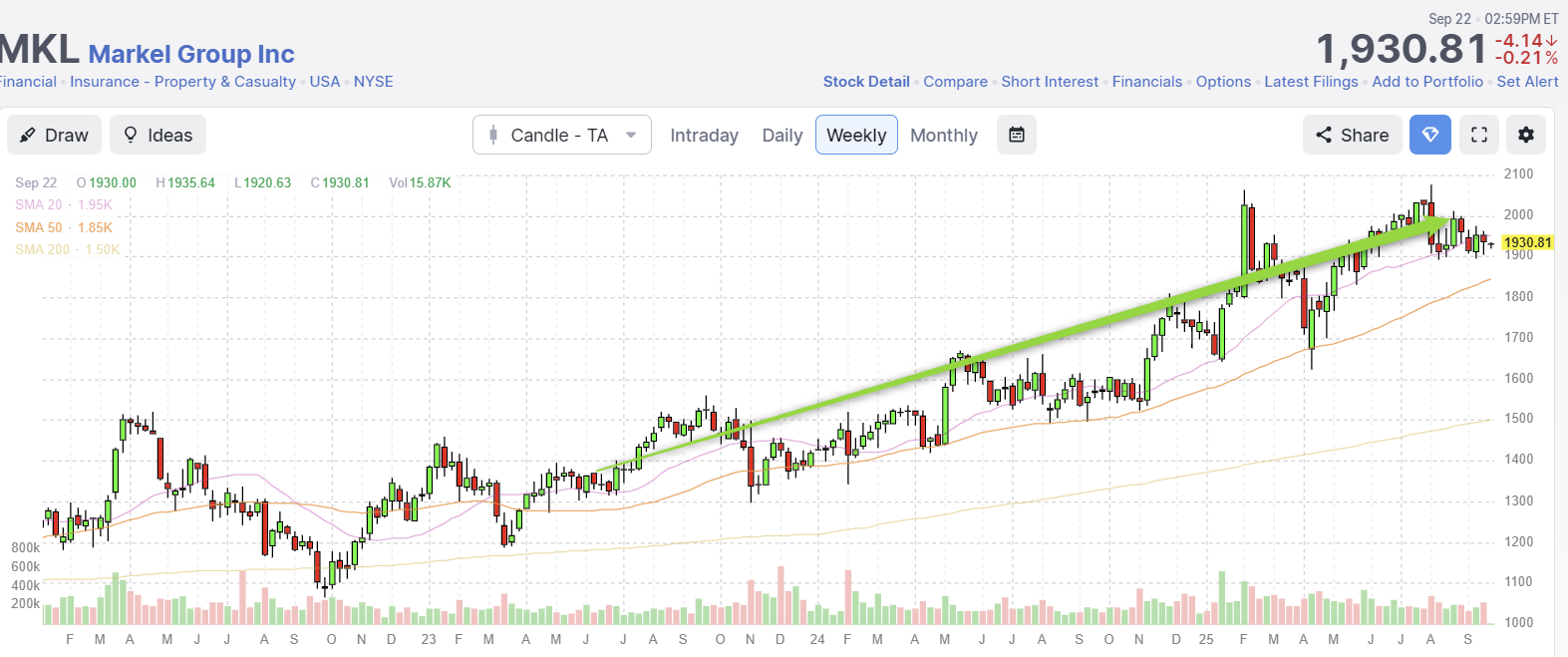This screenshot has width=1568, height=657.
Task: Click the -0.21% percent change value
Action: point(1525,58)
